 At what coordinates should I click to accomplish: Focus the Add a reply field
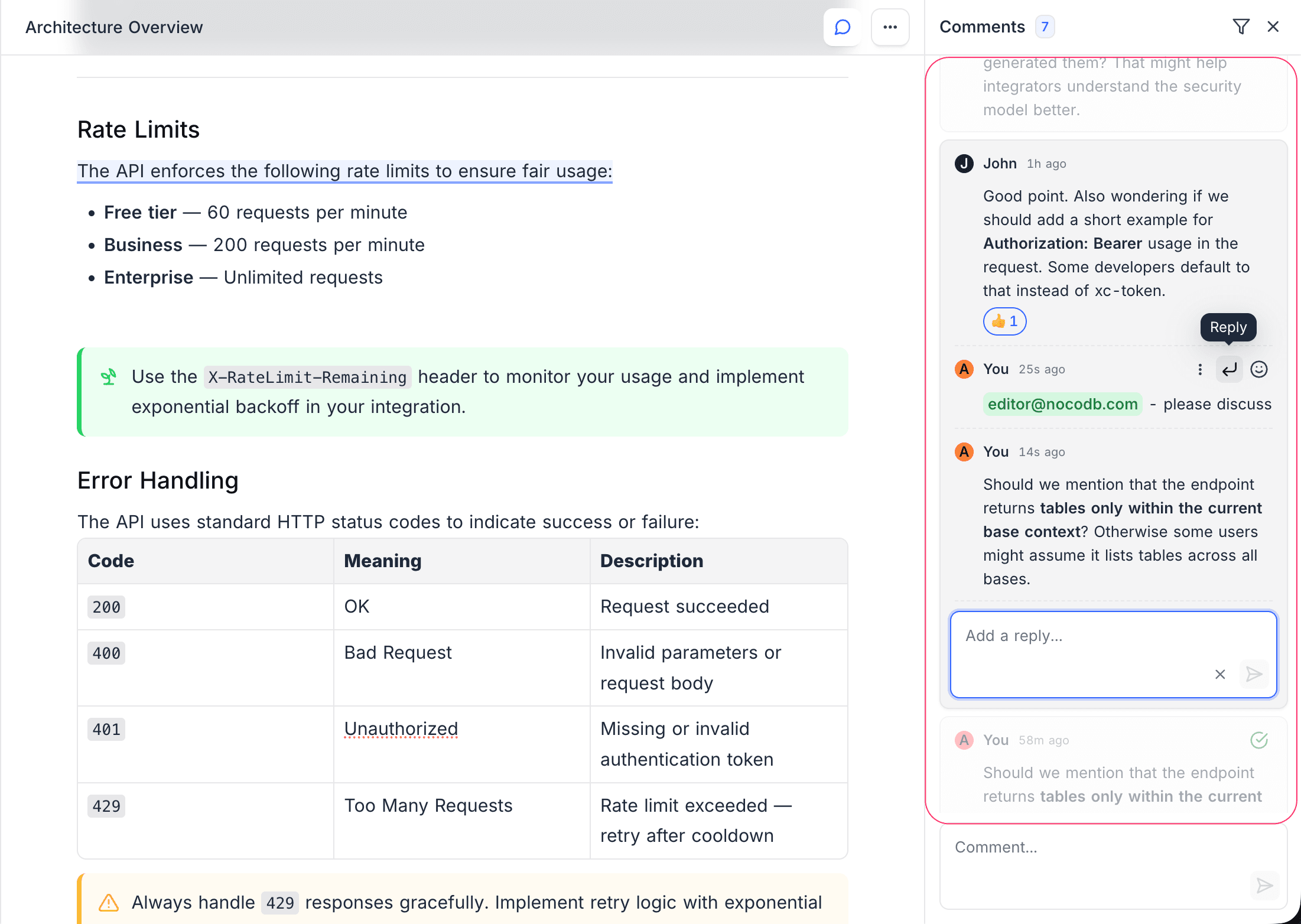pos(1087,636)
